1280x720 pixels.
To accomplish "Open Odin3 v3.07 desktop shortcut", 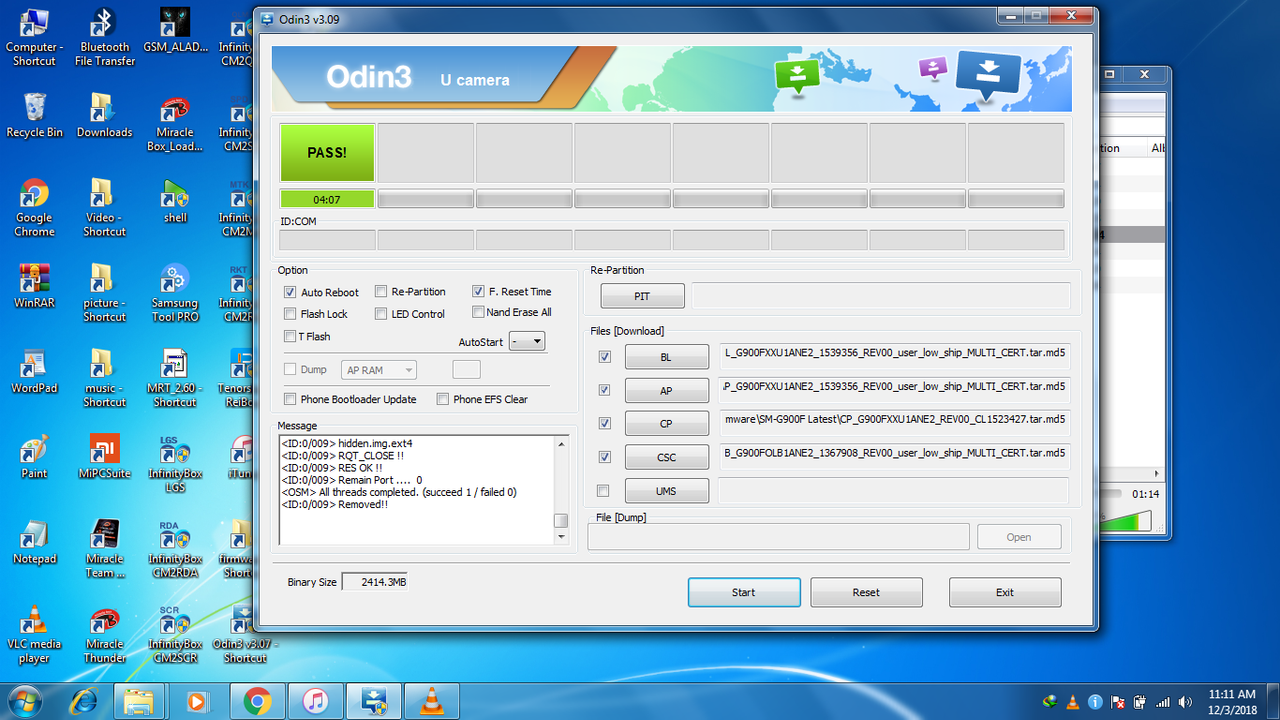I will (x=246, y=635).
